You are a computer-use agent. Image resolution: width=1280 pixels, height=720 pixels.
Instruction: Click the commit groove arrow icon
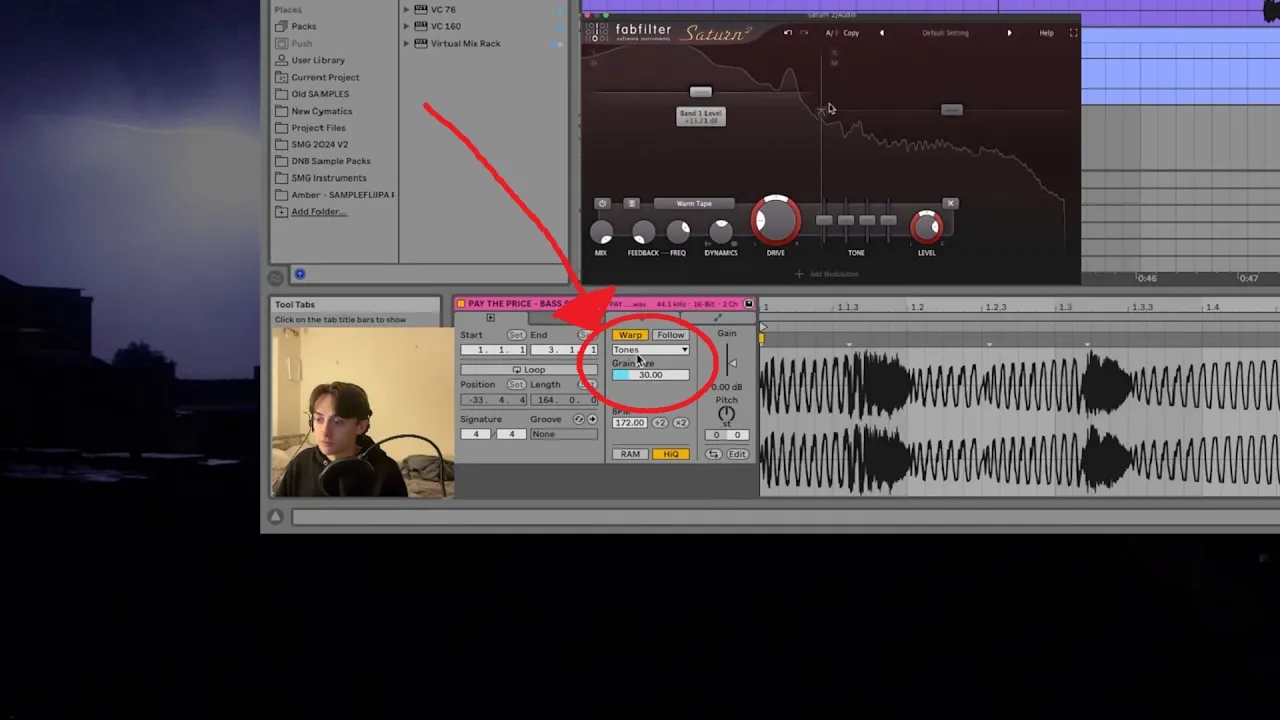point(592,419)
